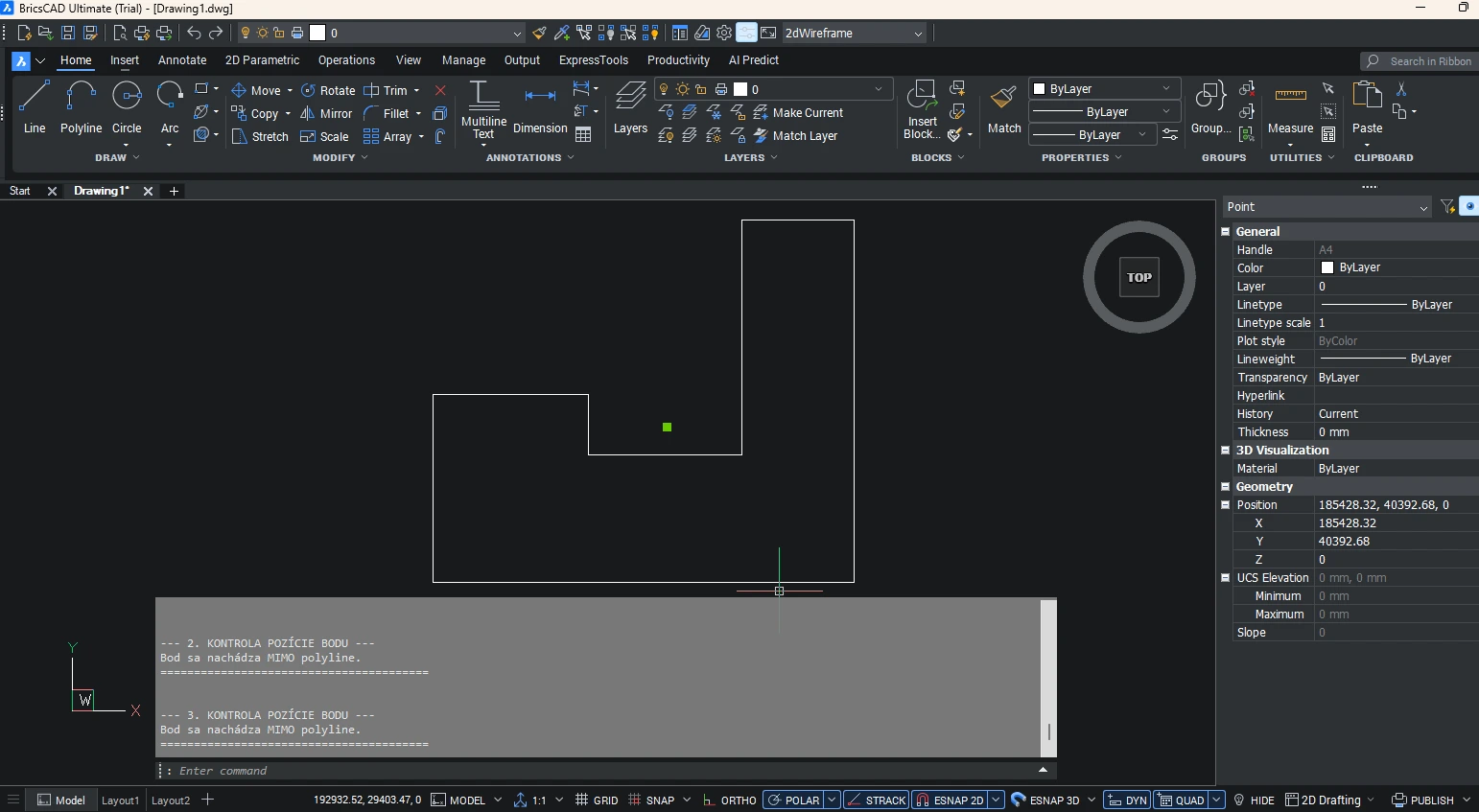Screen dimensions: 1479x812
Task: Activate the Circle tool
Action: coord(126,105)
